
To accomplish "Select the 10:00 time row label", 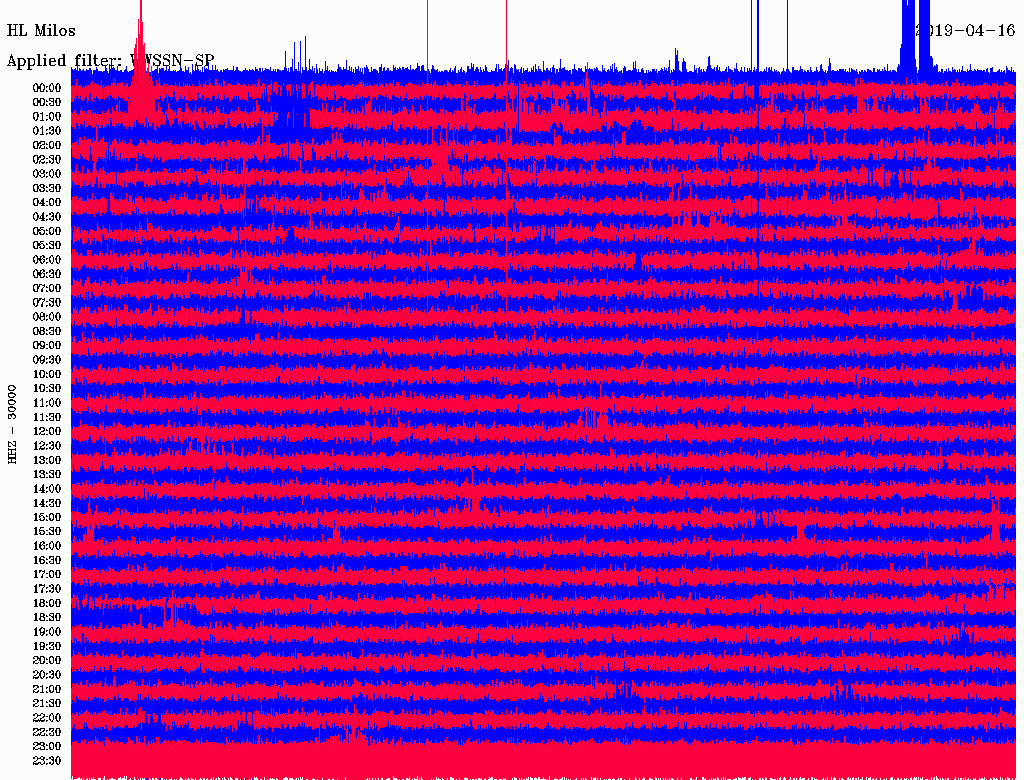I will 47,374.
